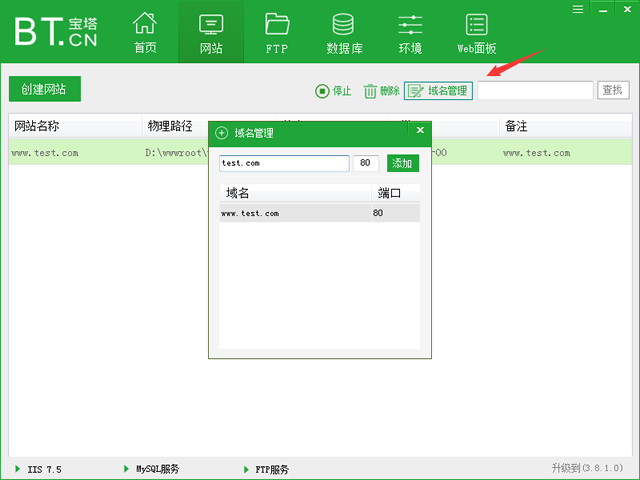
Task: Open the Web面板 panel icon
Action: click(x=476, y=24)
